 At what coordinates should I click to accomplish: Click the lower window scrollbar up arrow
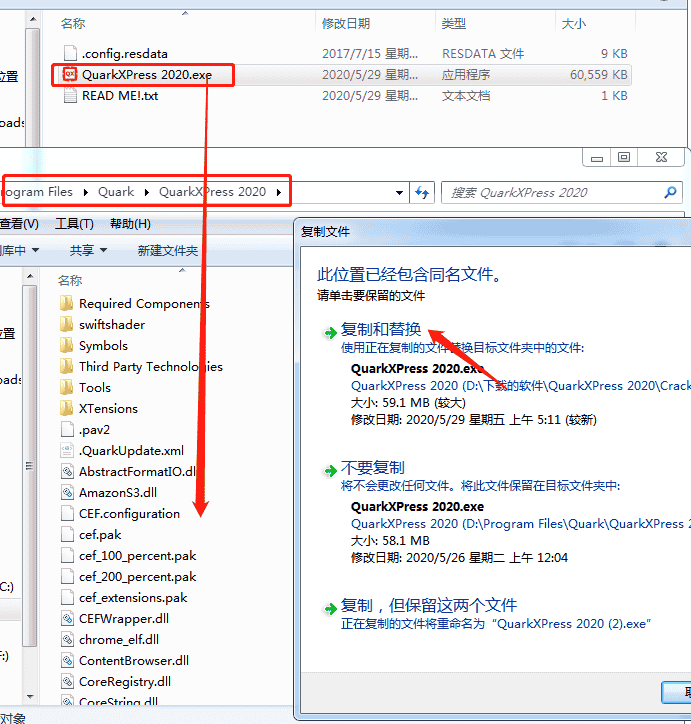tap(30, 276)
